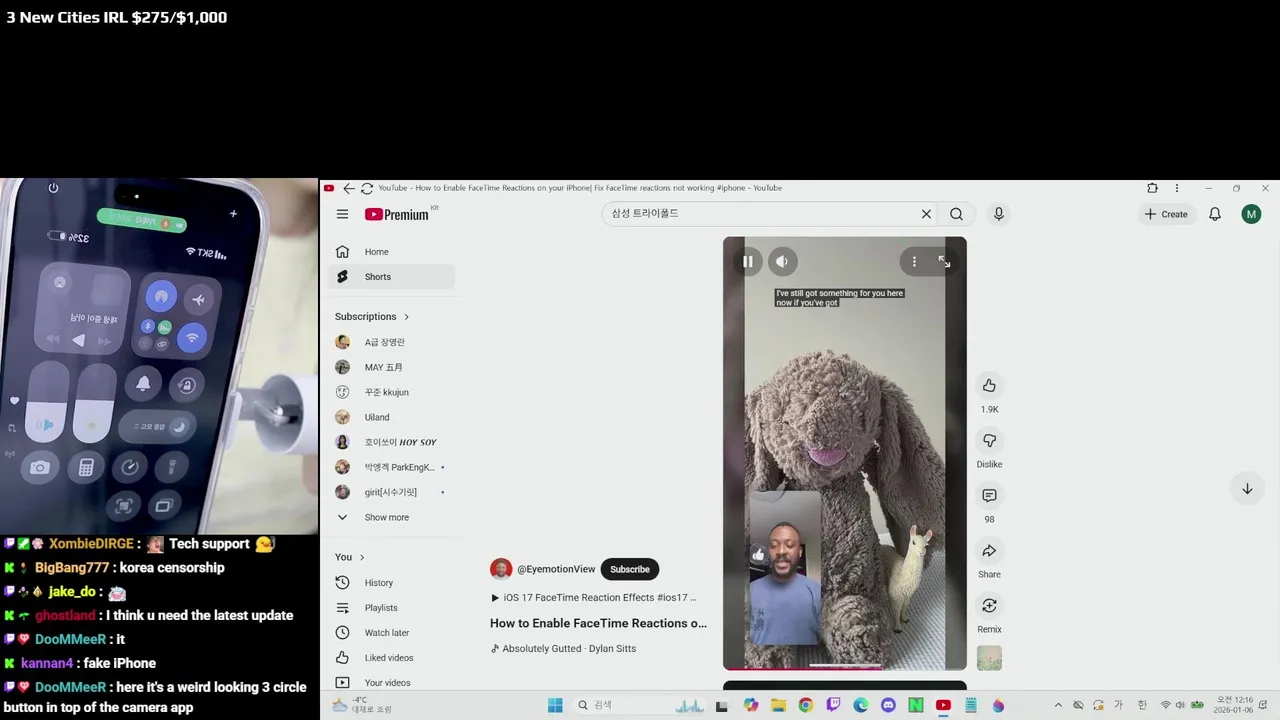
Task: Select Shorts in YouTube sidebar
Action: click(x=392, y=277)
